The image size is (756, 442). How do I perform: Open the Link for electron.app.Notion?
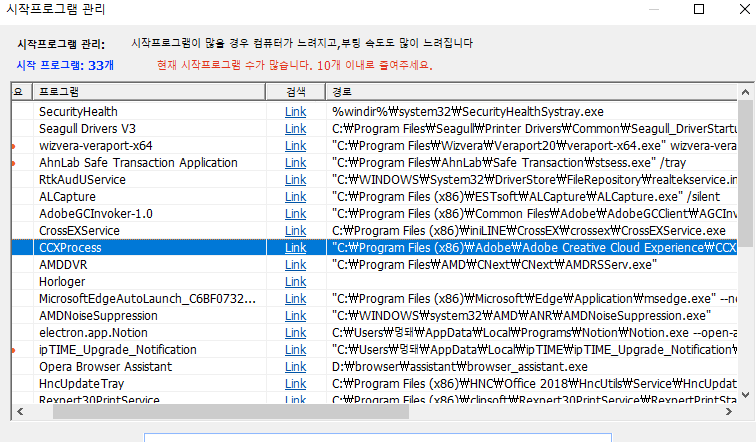tap(295, 333)
